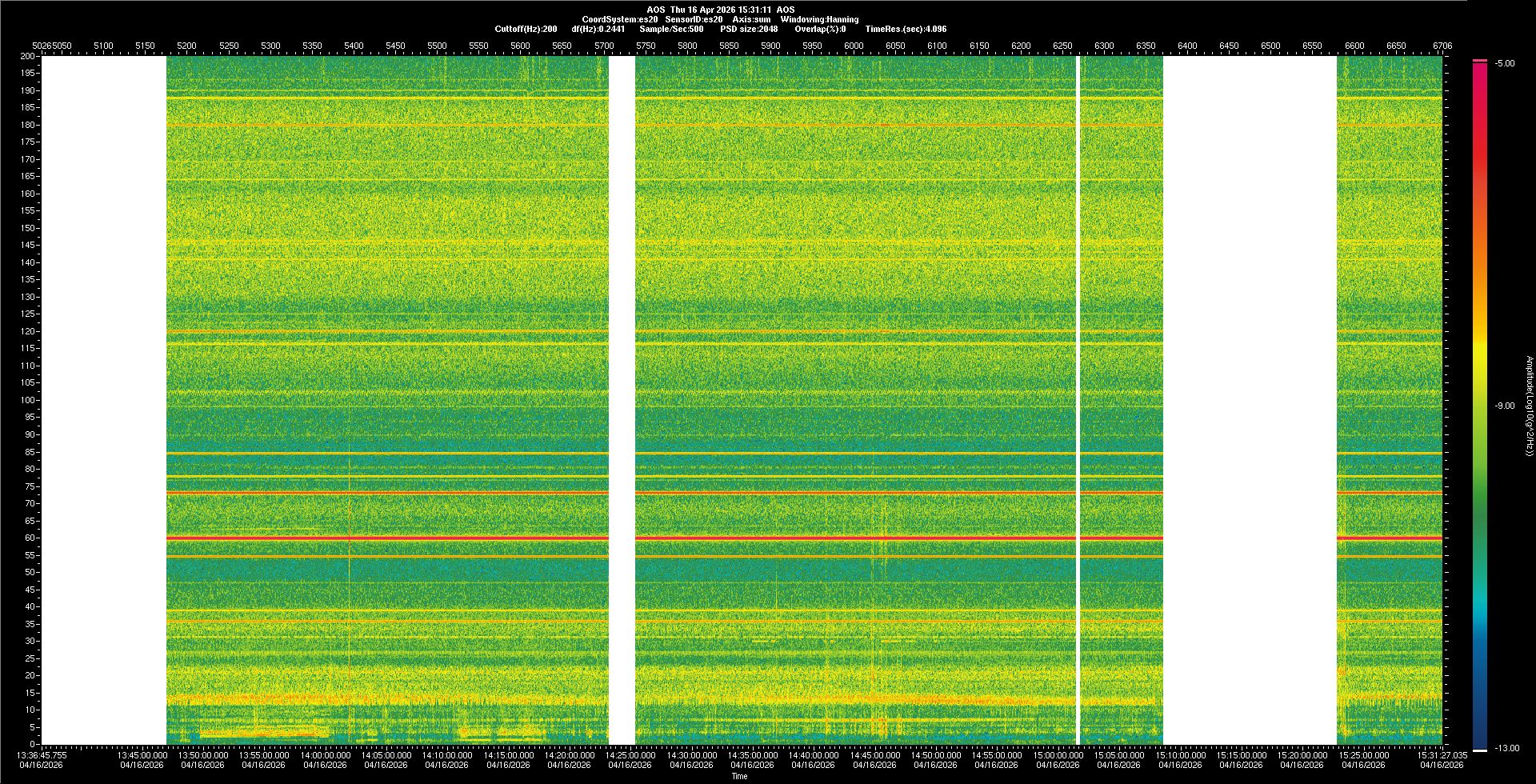Click the Time label under the x-axis
The width and height of the screenshot is (1536, 784).
tap(739, 776)
